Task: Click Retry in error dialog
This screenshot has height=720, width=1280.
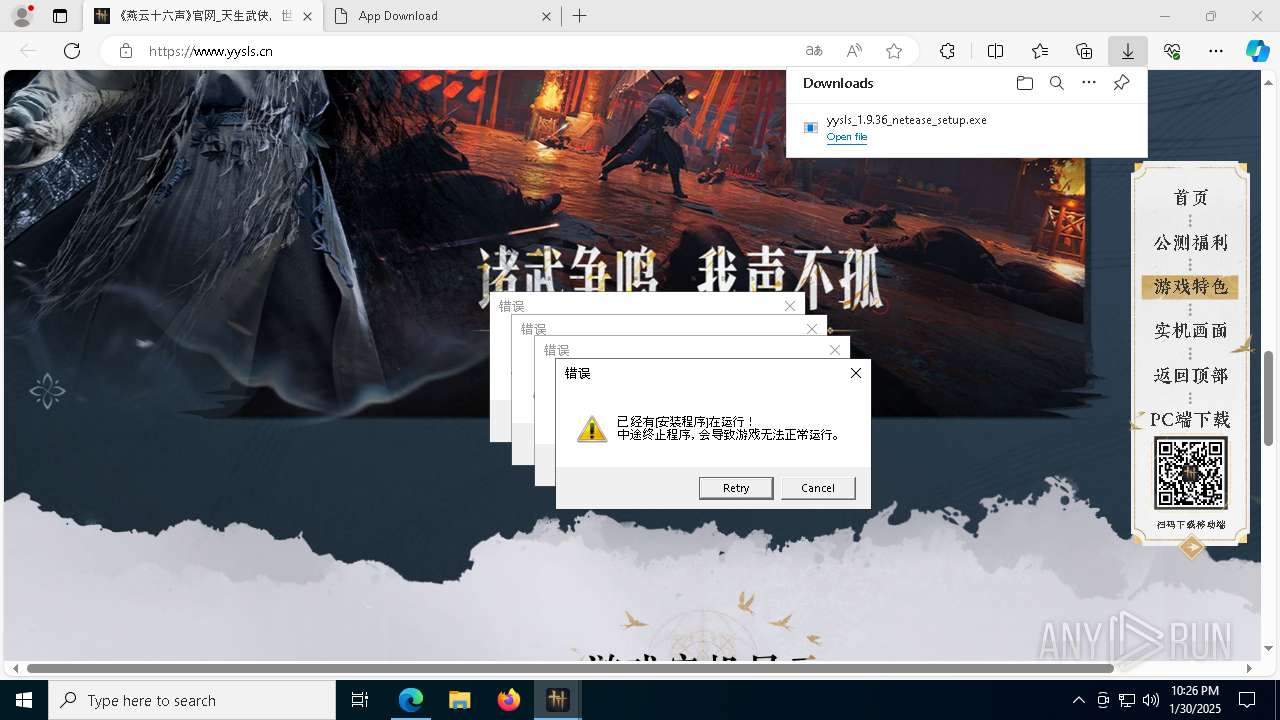Action: pos(736,488)
